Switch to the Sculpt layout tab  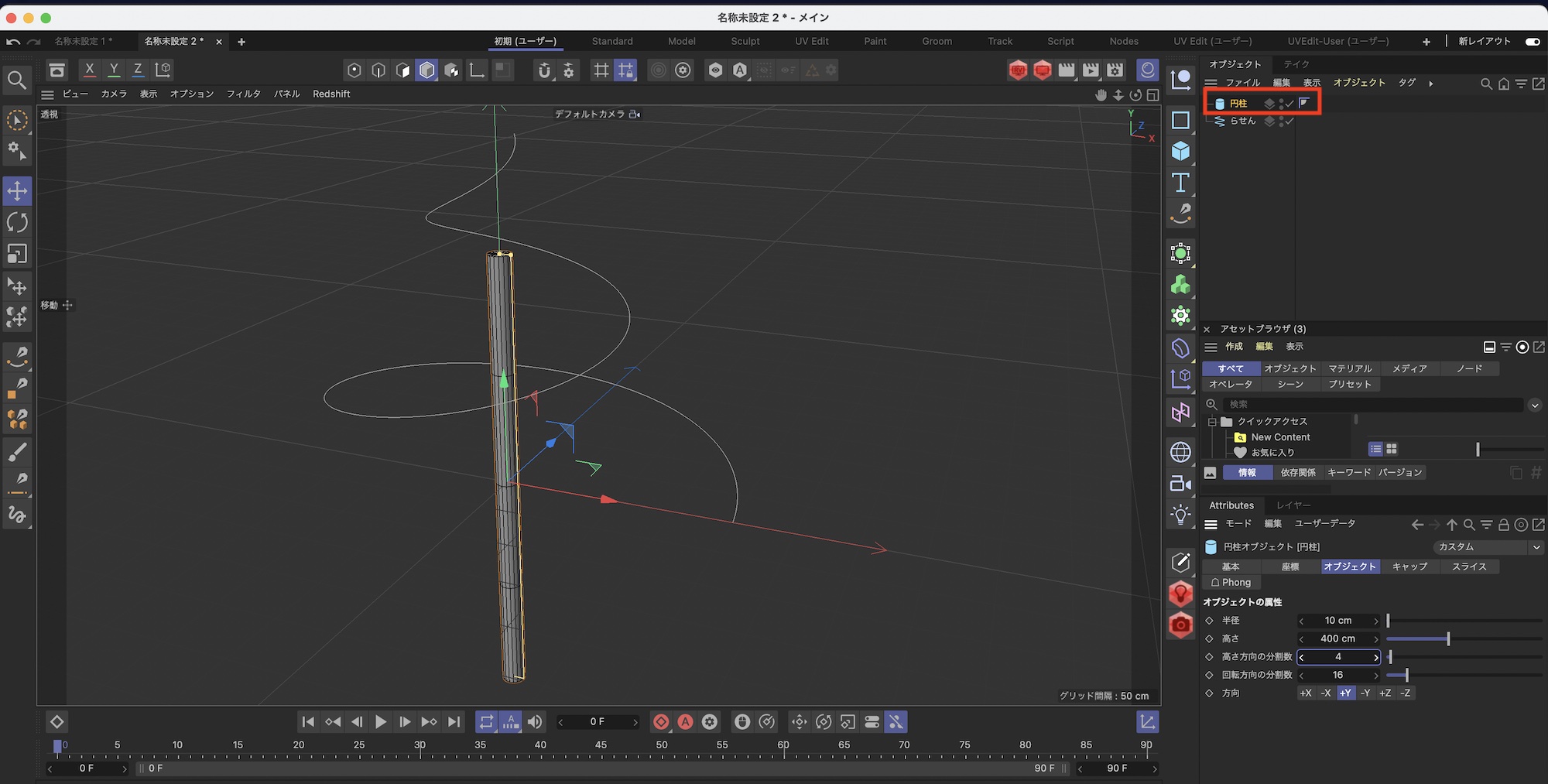coord(745,42)
